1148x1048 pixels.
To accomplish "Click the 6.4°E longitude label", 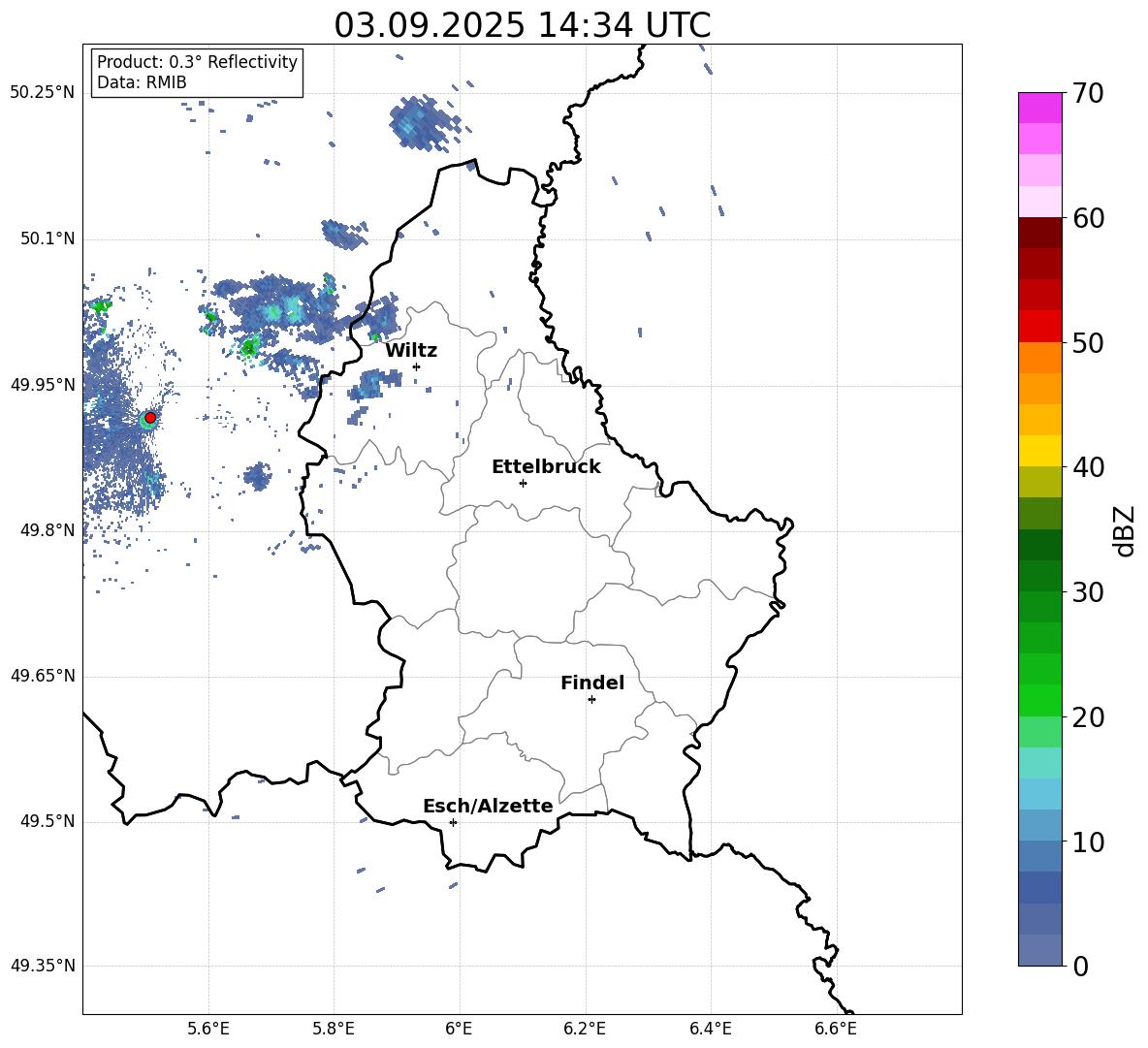I will [x=710, y=1030].
